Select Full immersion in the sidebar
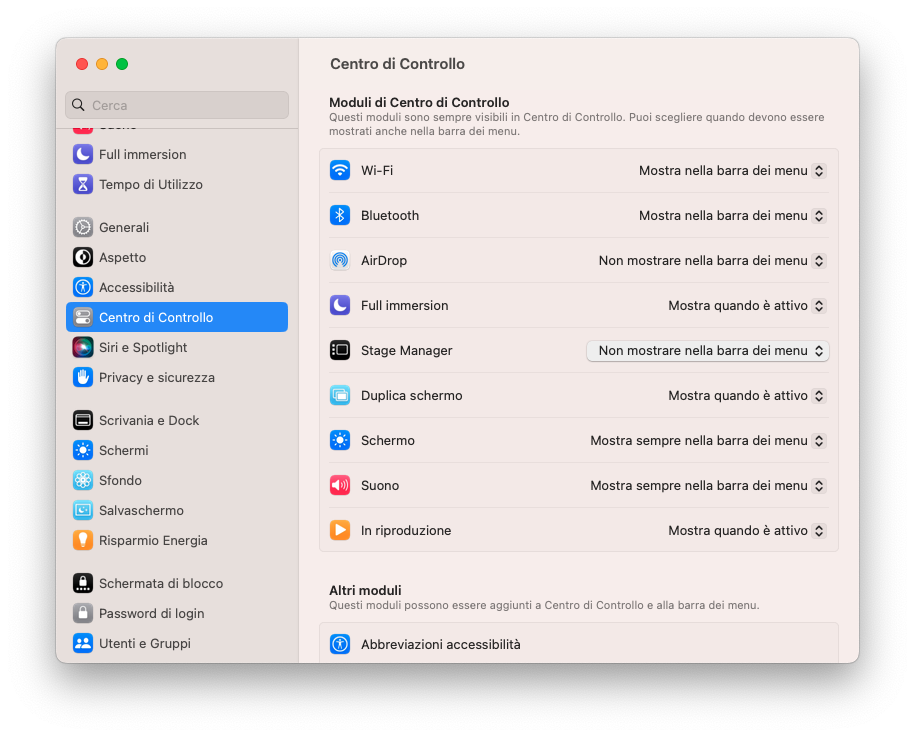The height and width of the screenshot is (737, 915). click(177, 155)
